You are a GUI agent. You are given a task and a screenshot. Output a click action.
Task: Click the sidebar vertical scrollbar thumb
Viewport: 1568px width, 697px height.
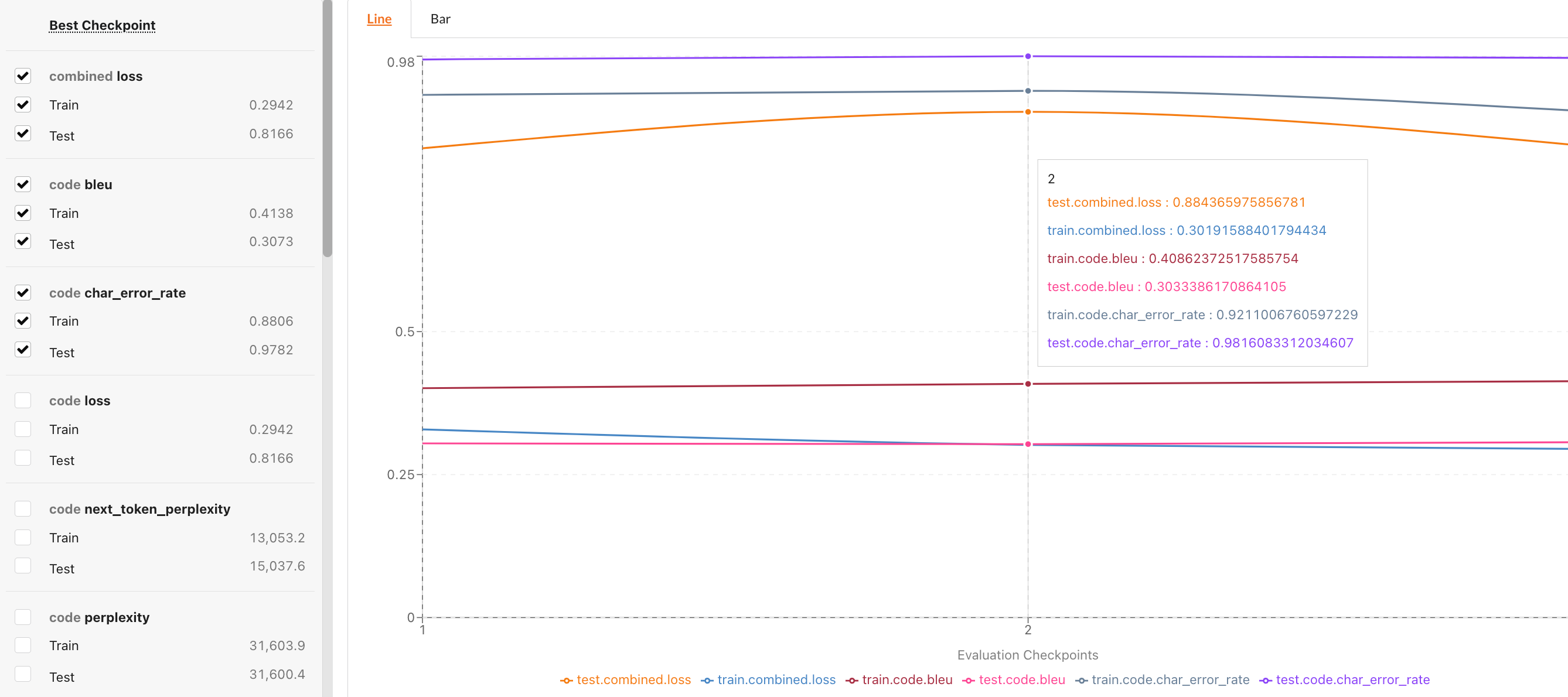(x=328, y=128)
